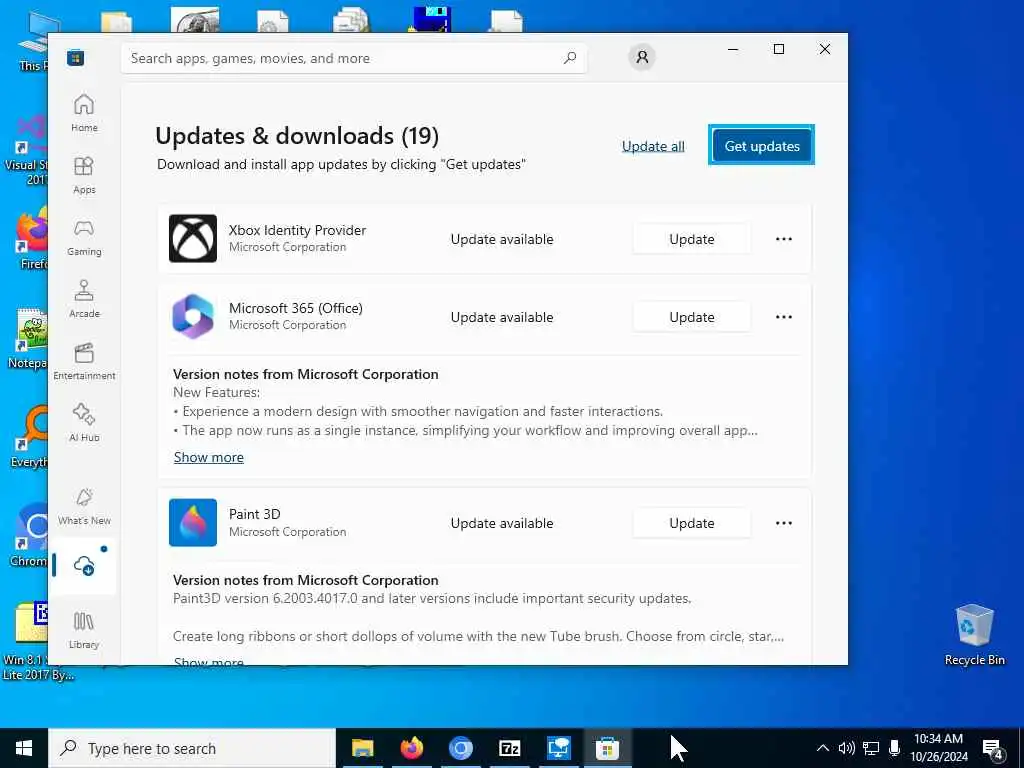Open AI Hub in the sidebar
Screen dimensions: 1024x768
pos(84,423)
